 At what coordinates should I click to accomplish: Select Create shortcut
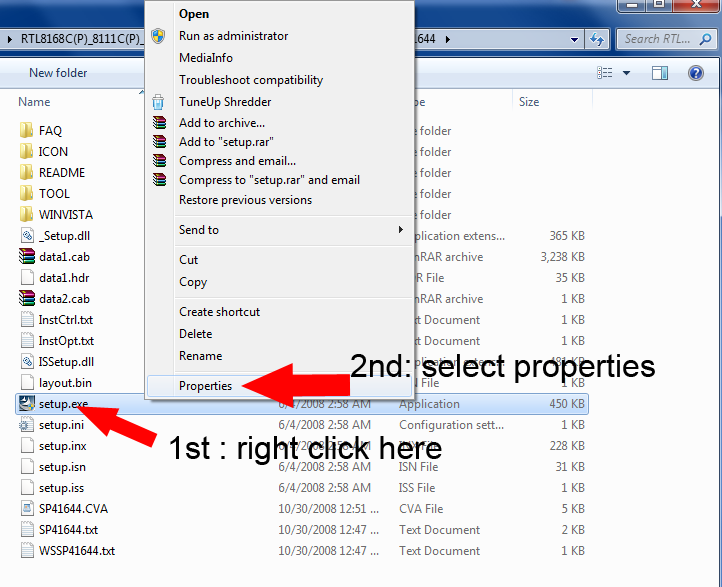(x=219, y=312)
